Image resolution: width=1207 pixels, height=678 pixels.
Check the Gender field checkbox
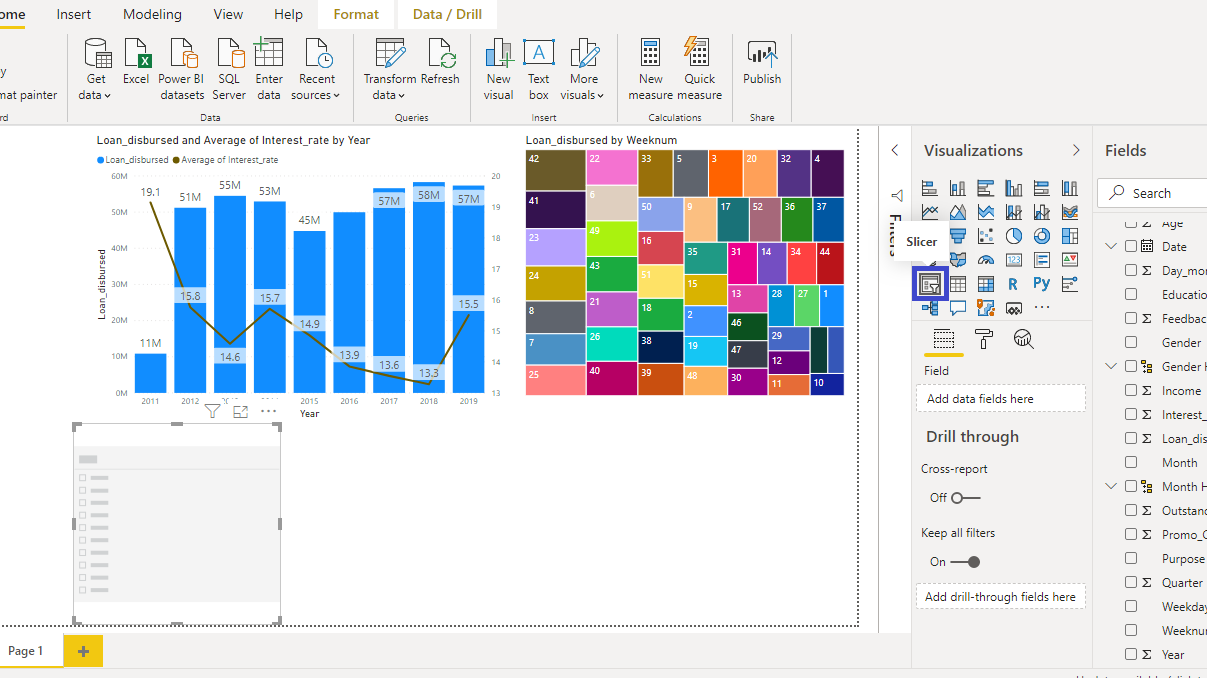tap(1131, 342)
